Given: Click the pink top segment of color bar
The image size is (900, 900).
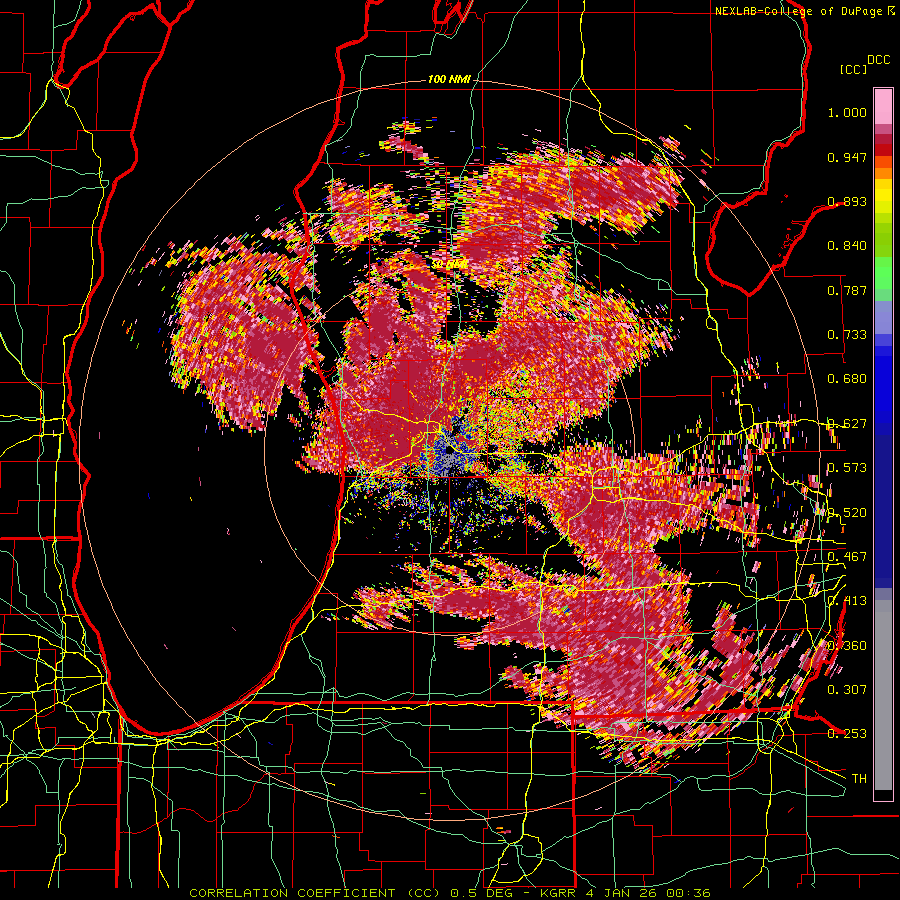Looking at the screenshot, I should pyautogui.click(x=883, y=106).
